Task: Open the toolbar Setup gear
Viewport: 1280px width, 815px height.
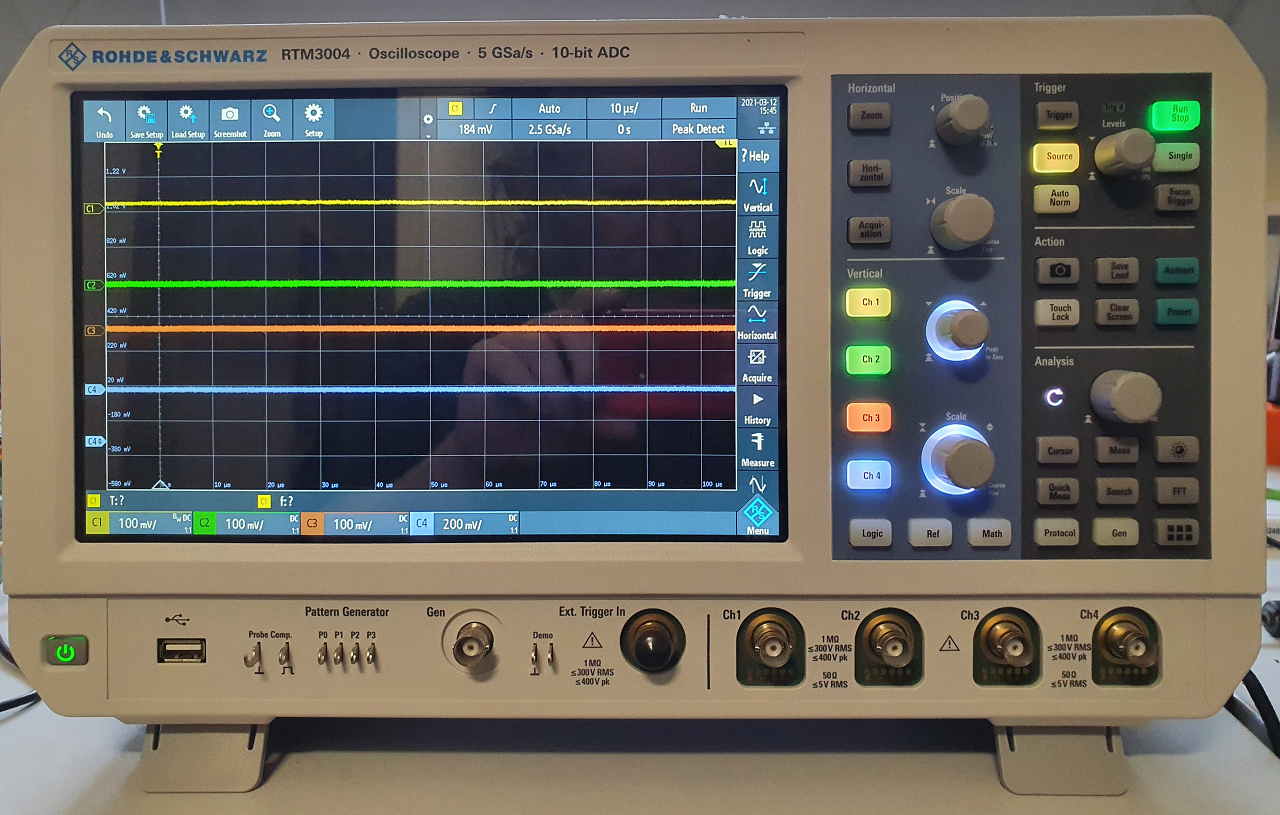Action: tap(314, 120)
